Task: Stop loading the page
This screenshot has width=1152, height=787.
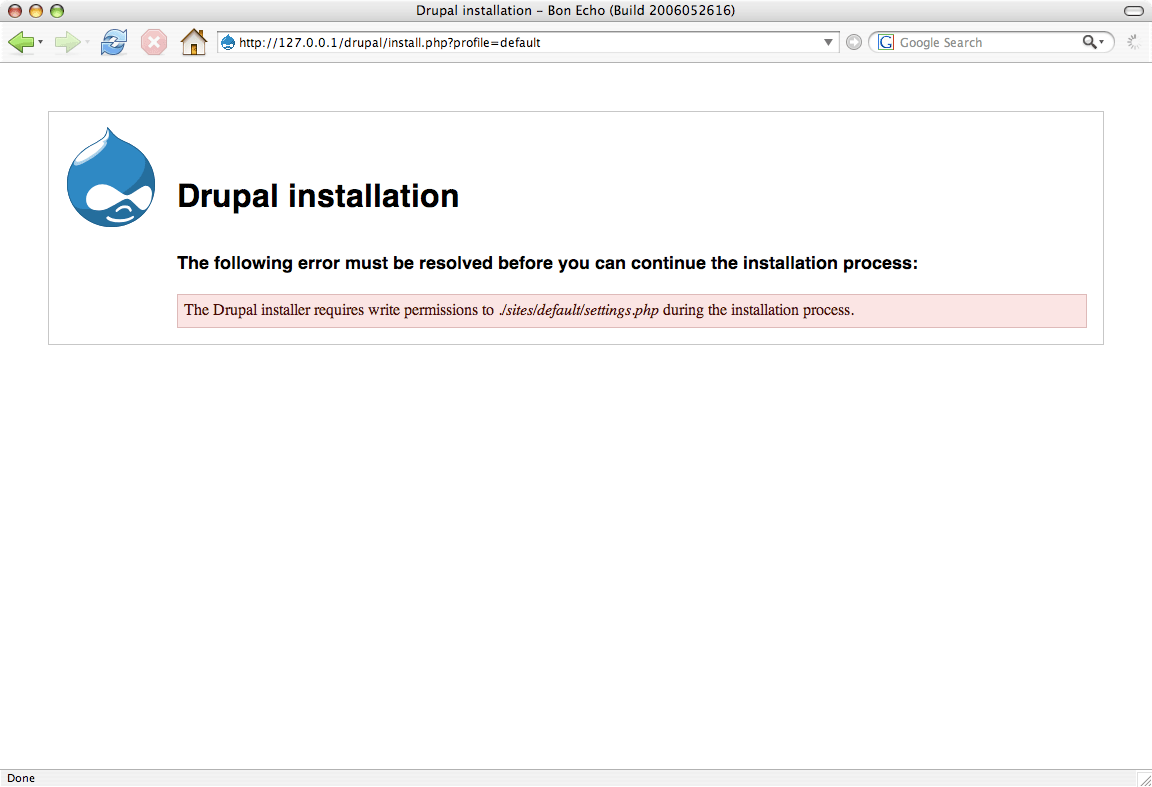Action: click(153, 42)
